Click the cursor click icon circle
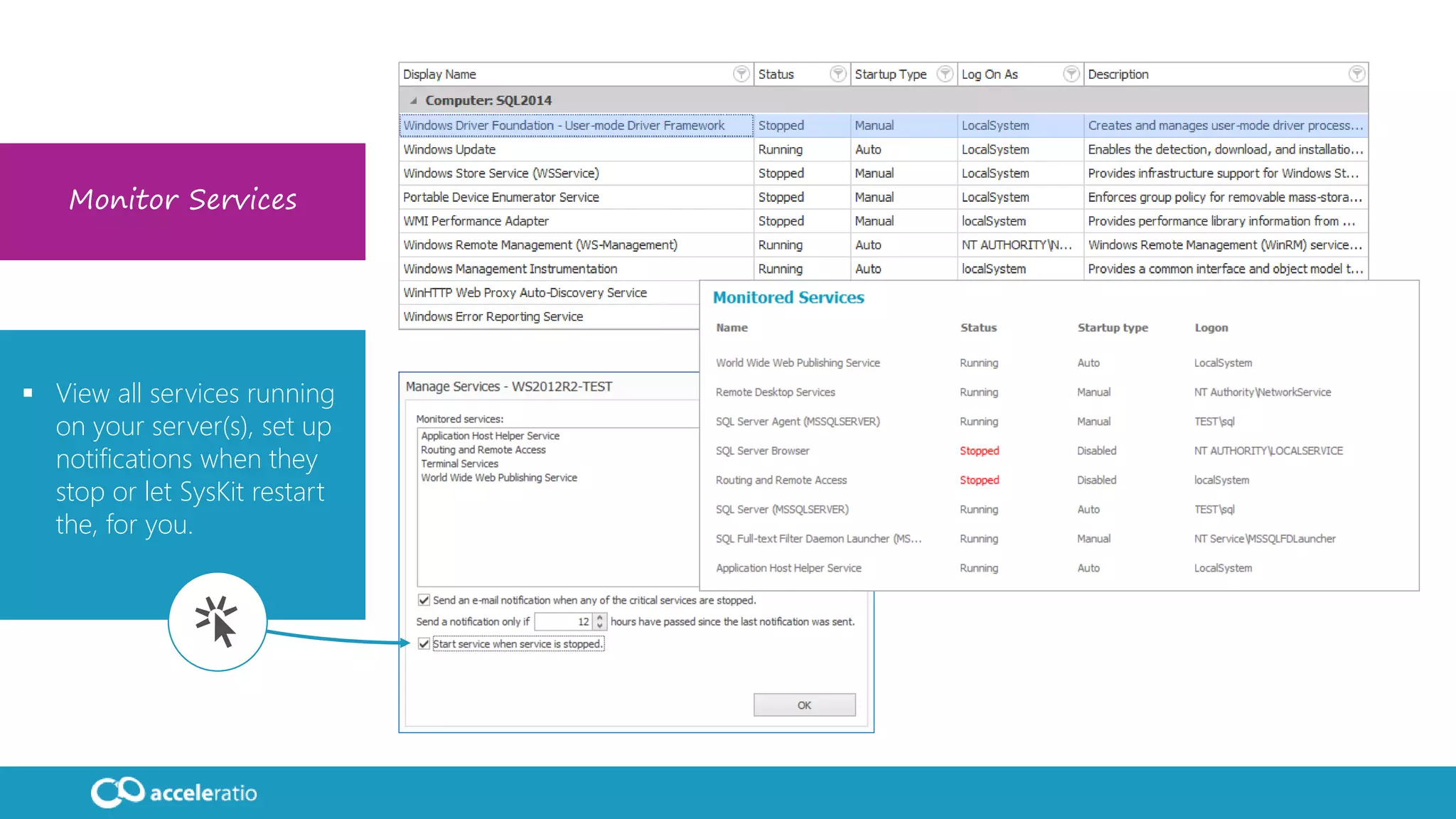Viewport: 1456px width, 819px height. pos(217,622)
